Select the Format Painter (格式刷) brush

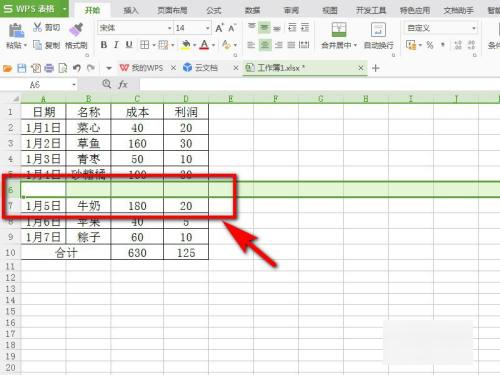click(x=76, y=29)
